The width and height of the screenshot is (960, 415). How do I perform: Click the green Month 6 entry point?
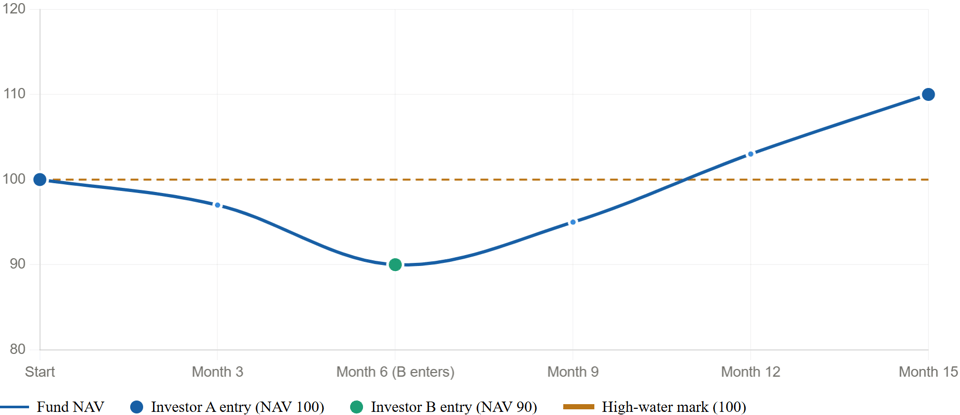point(395,265)
